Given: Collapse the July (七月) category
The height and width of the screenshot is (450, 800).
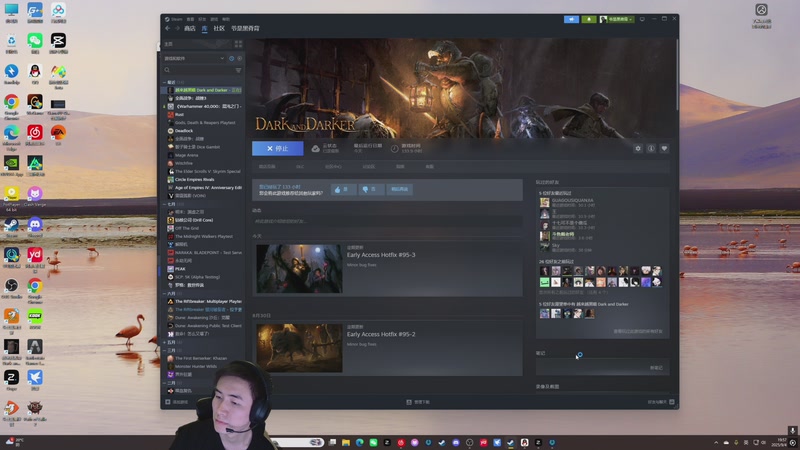Looking at the screenshot, I should [x=164, y=204].
